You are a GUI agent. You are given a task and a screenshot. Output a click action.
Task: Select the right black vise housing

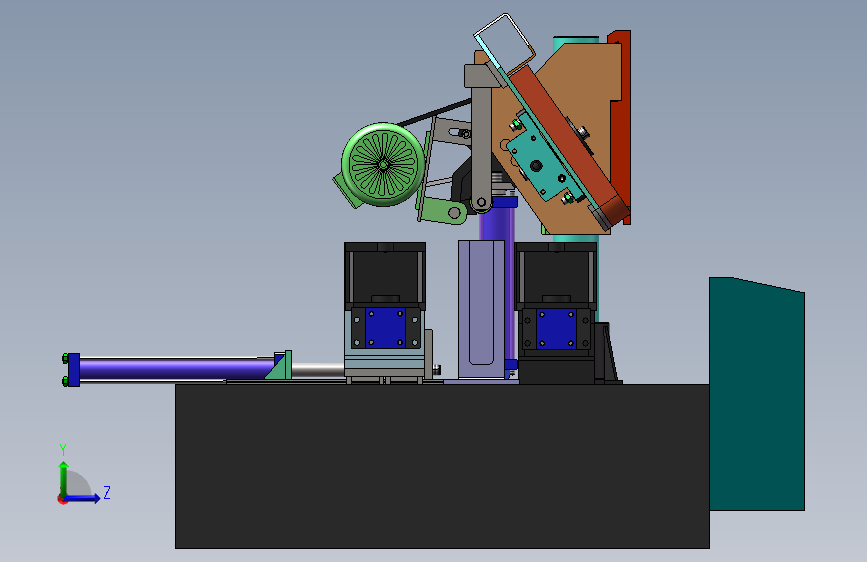coord(556,275)
